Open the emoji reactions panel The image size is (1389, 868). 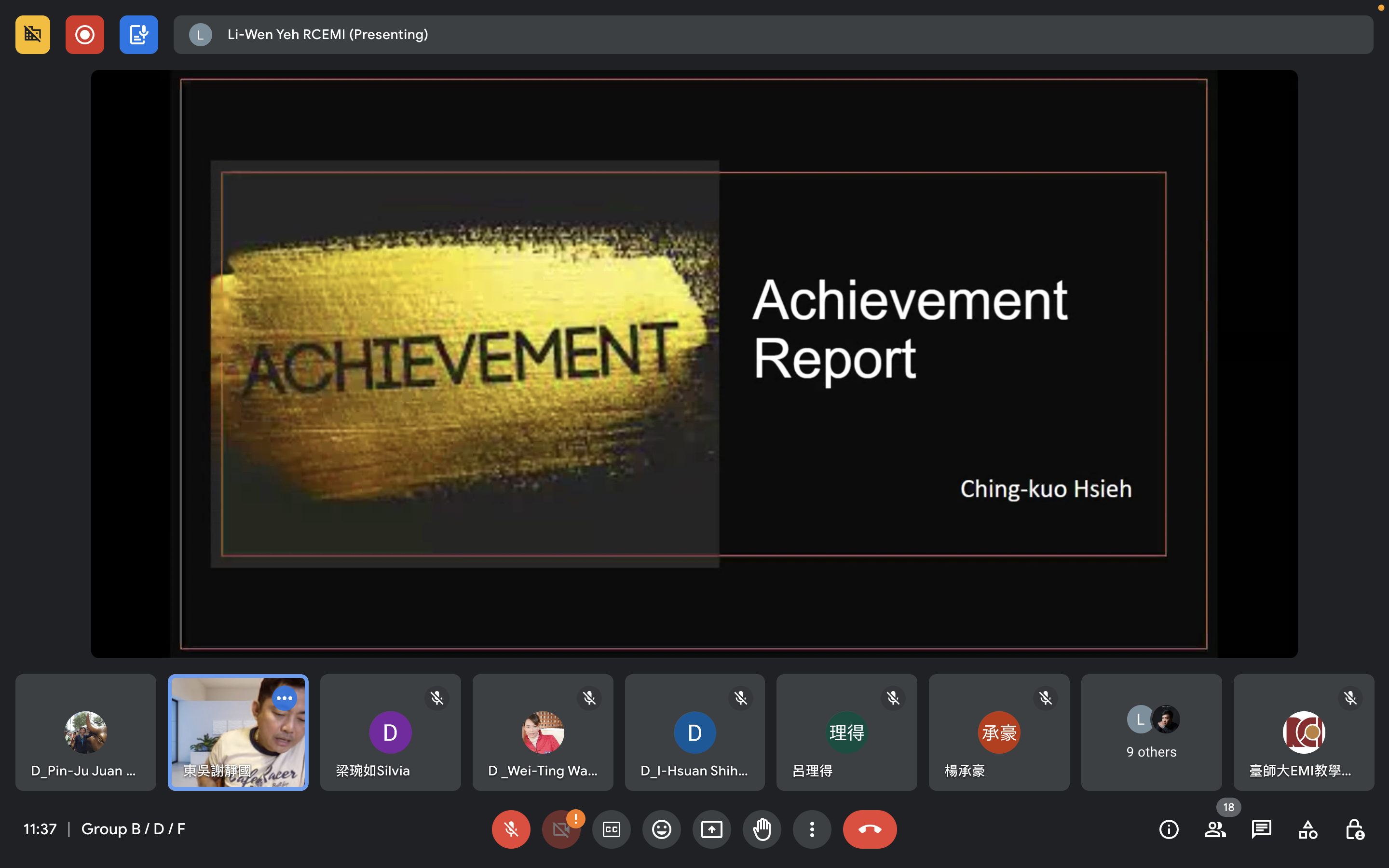click(661, 829)
